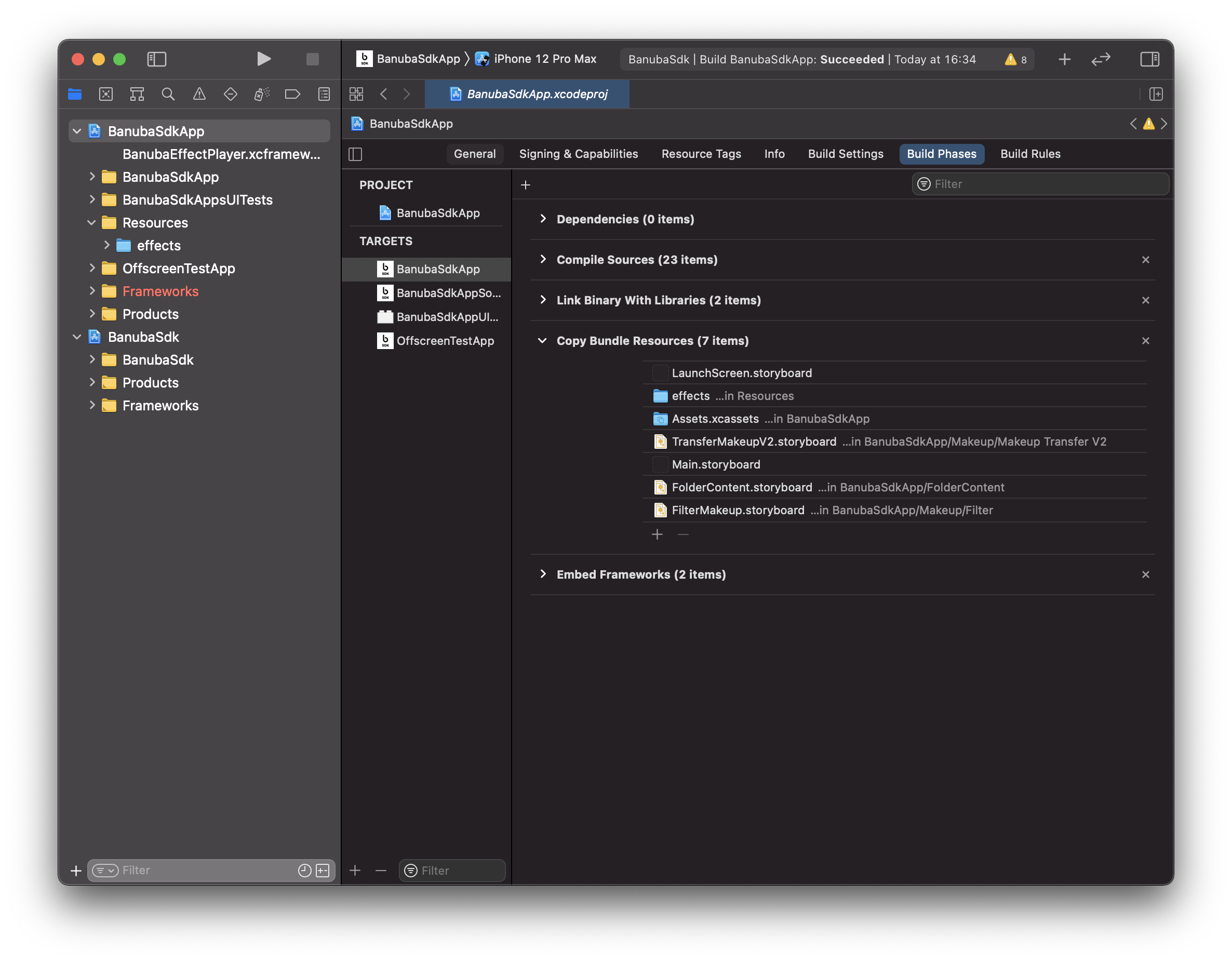1232x962 pixels.
Task: Toggle the left navigator sidebar icon
Action: [157, 59]
